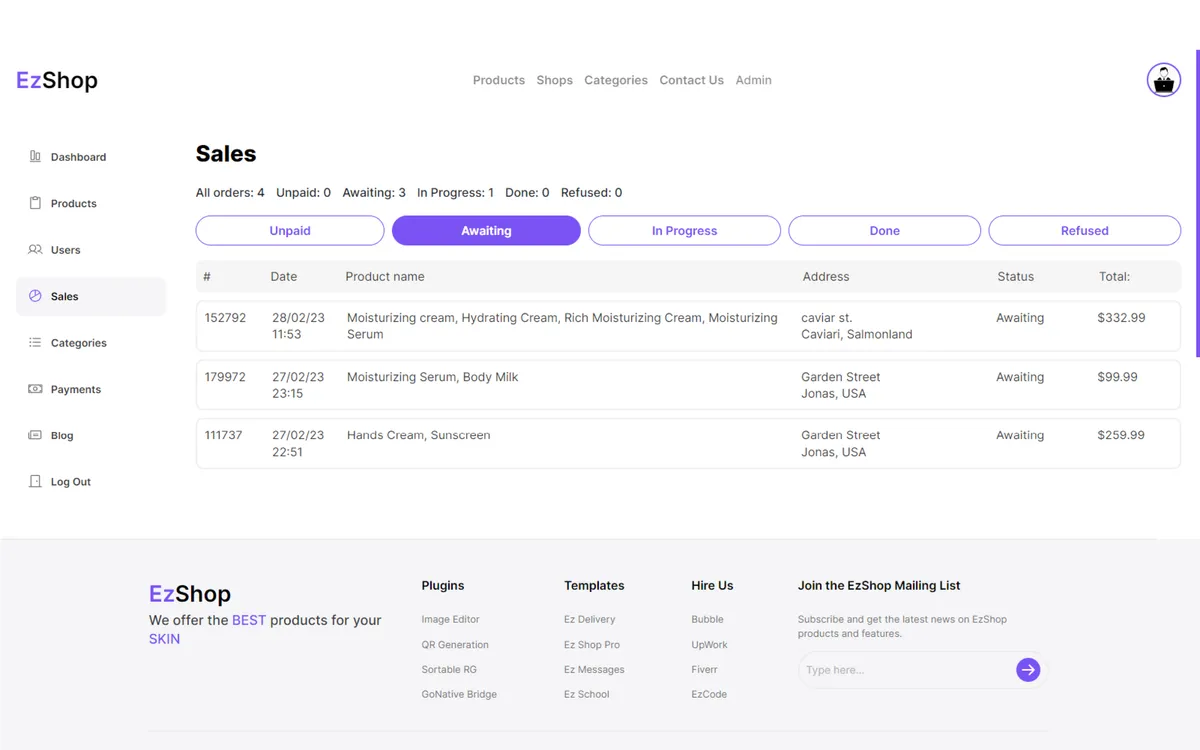Open Ez Shop Pro template link

pyautogui.click(x=592, y=645)
